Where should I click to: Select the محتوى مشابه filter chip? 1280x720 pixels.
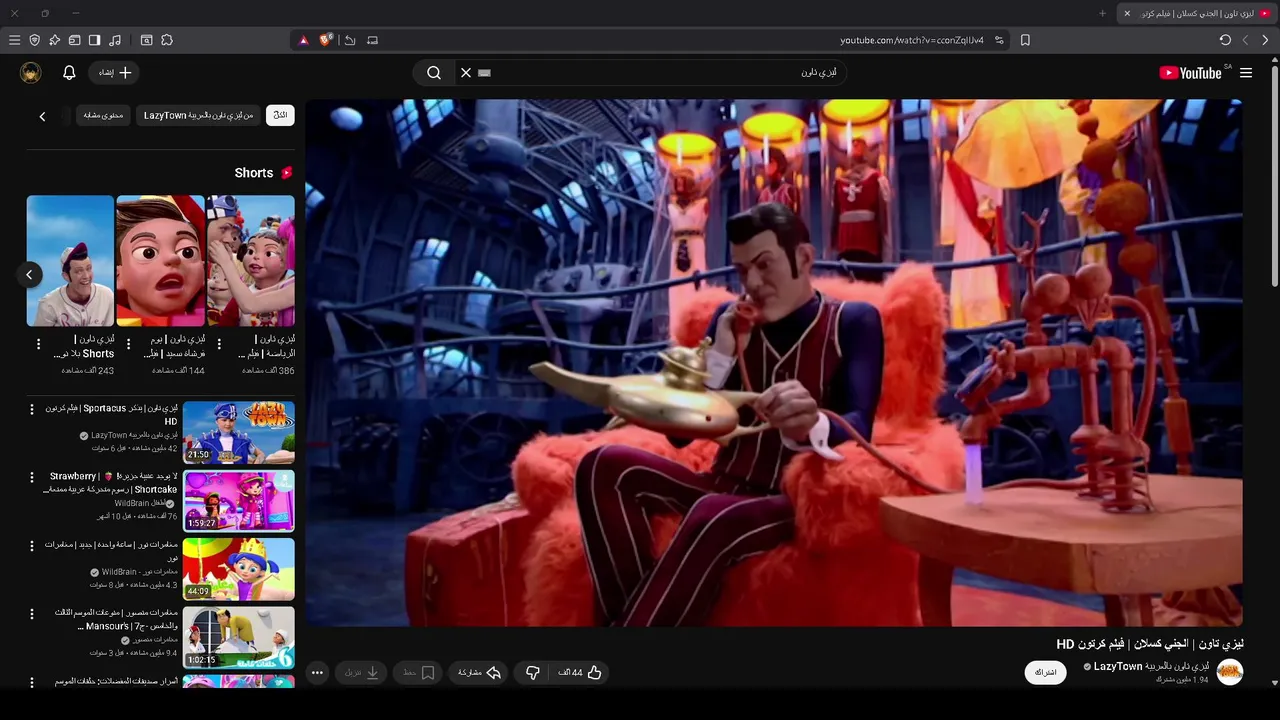coord(103,115)
